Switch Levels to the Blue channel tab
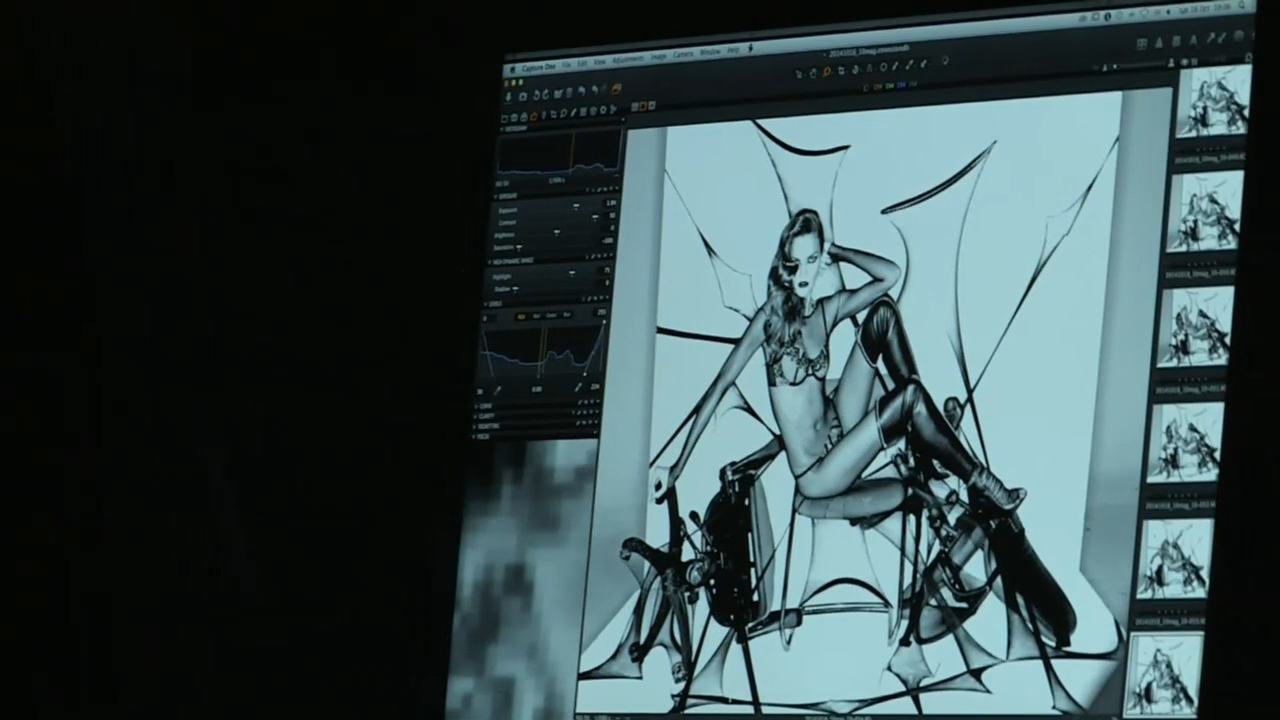Image resolution: width=1280 pixels, height=720 pixels. pos(567,314)
